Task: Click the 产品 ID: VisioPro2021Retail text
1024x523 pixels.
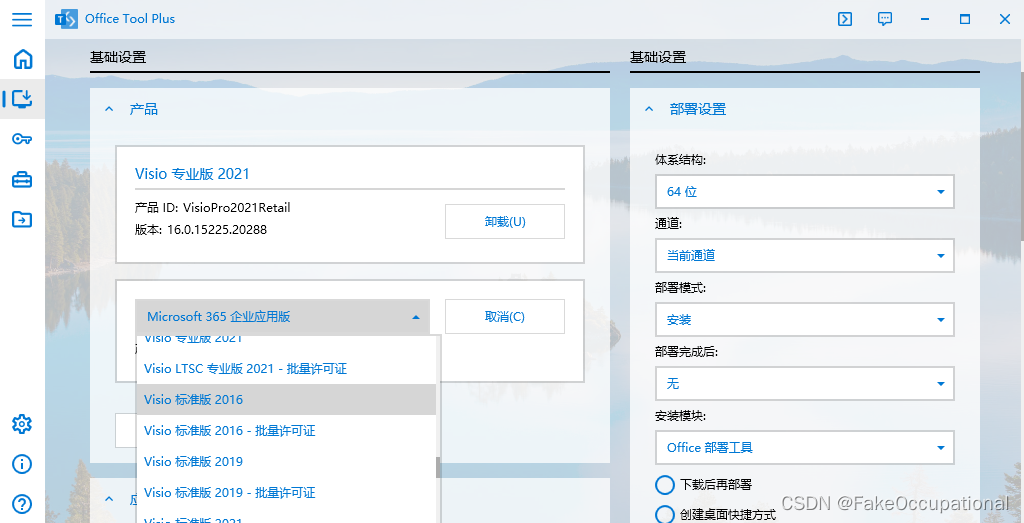Action: [x=212, y=208]
